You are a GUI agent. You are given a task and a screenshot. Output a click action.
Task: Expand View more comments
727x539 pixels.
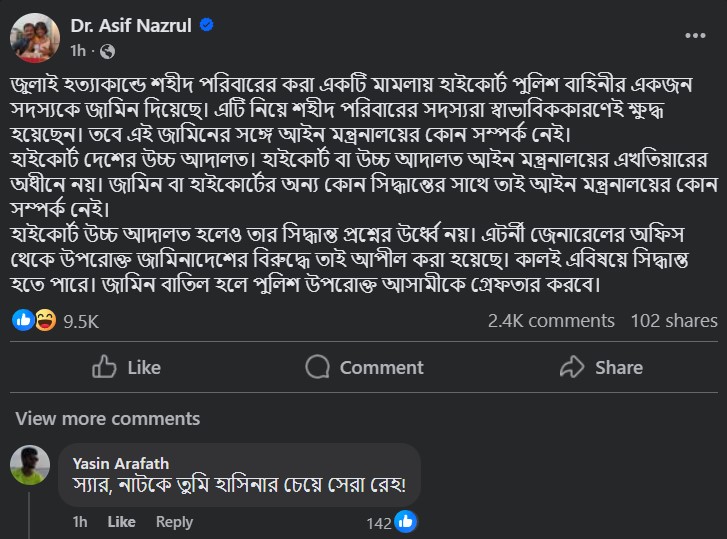[x=108, y=418]
